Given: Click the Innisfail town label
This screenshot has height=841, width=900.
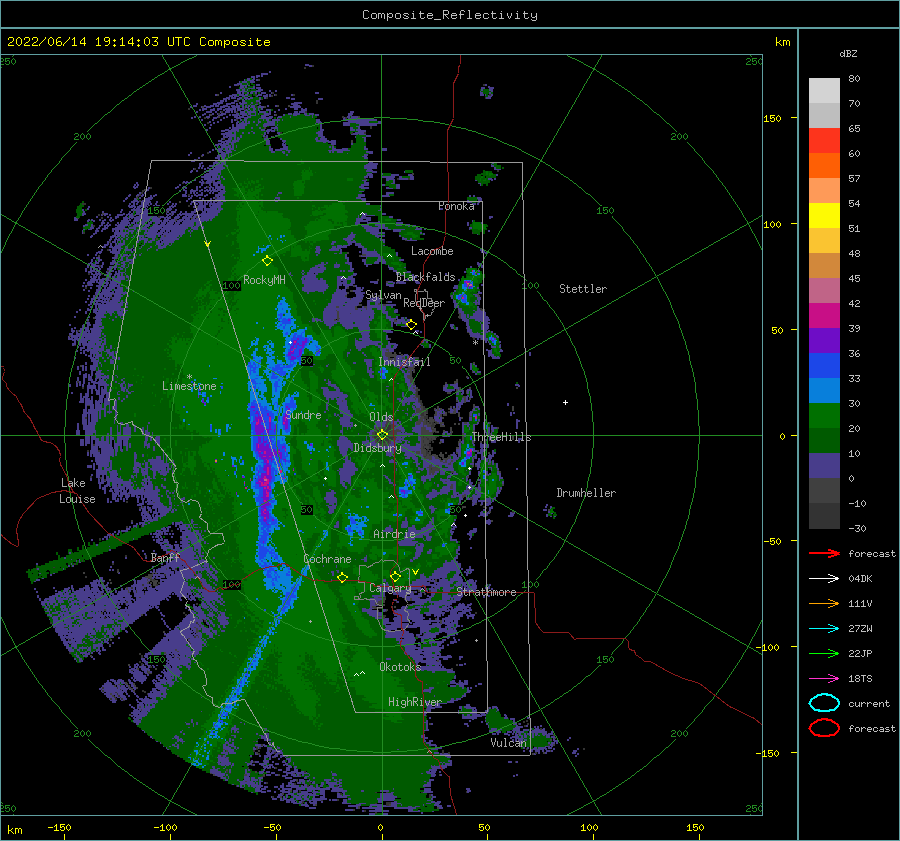Looking at the screenshot, I should tap(404, 362).
